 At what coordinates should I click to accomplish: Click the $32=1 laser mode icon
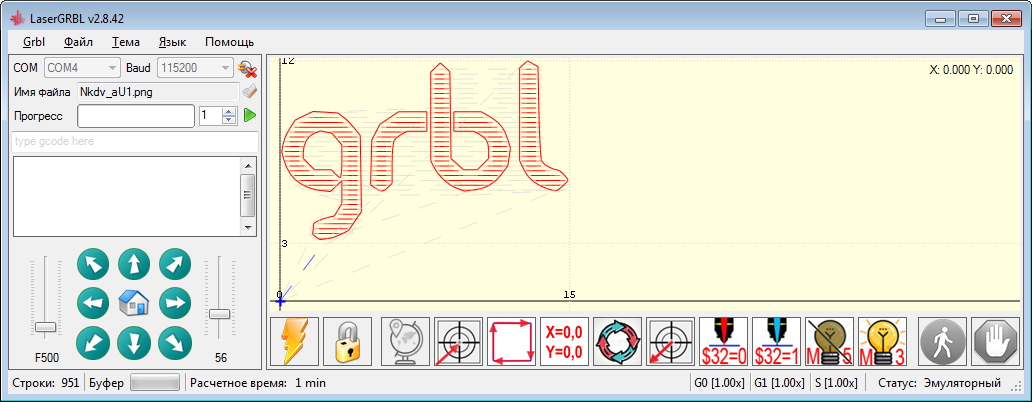click(x=776, y=342)
